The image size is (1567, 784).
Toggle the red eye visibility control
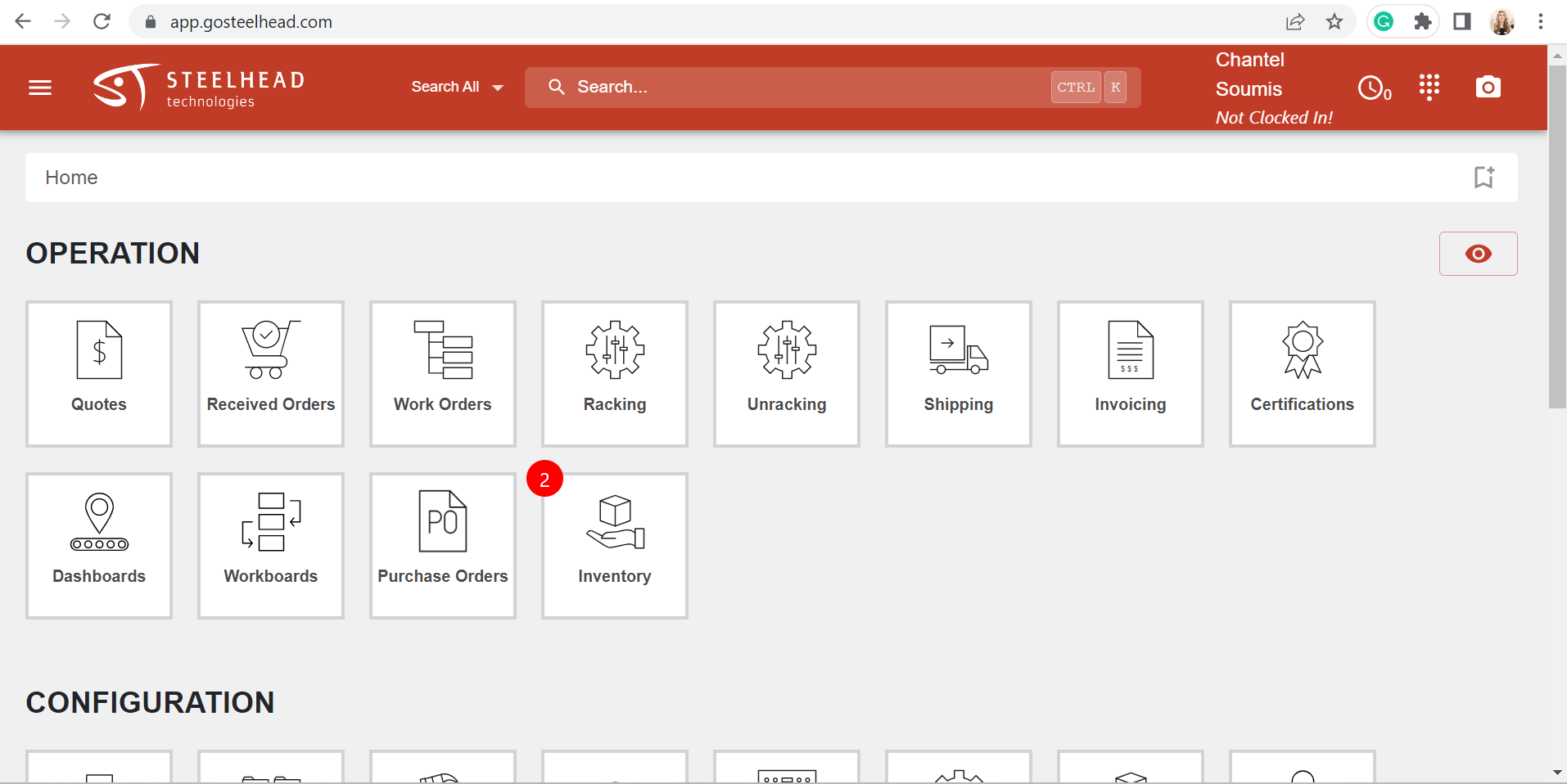point(1479,254)
